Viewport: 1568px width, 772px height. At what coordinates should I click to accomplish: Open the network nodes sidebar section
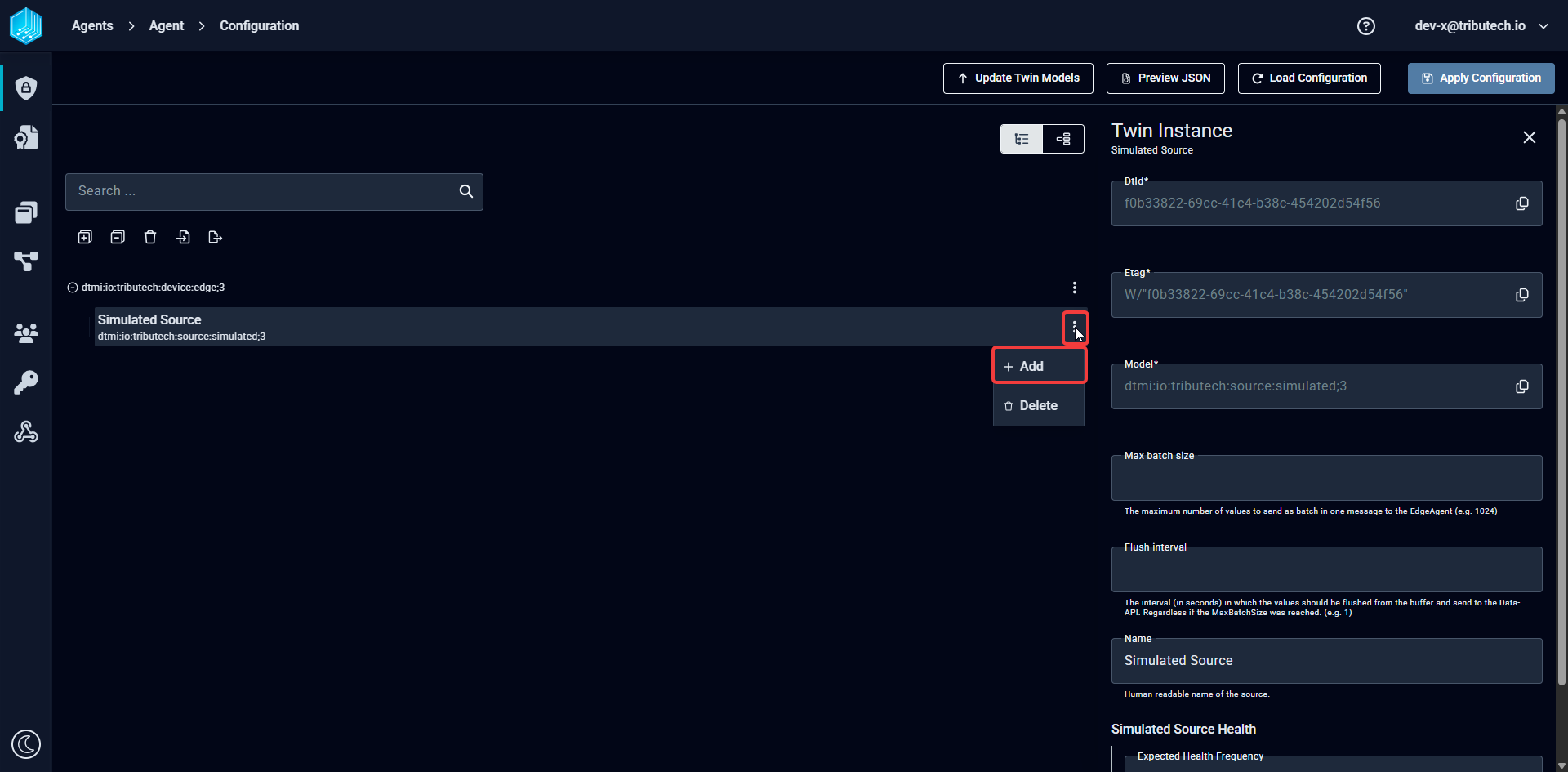tap(26, 261)
